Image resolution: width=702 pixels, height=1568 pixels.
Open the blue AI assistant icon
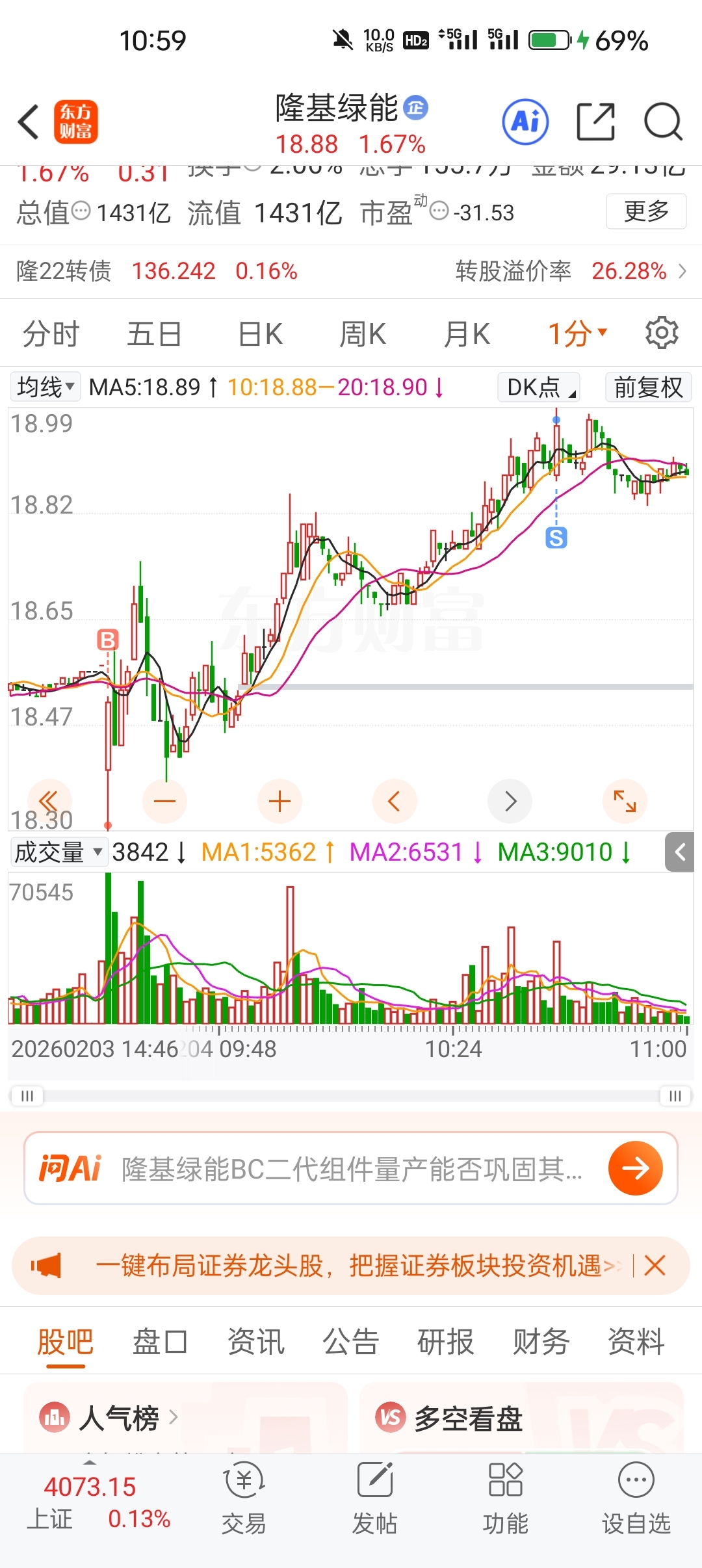(x=525, y=122)
